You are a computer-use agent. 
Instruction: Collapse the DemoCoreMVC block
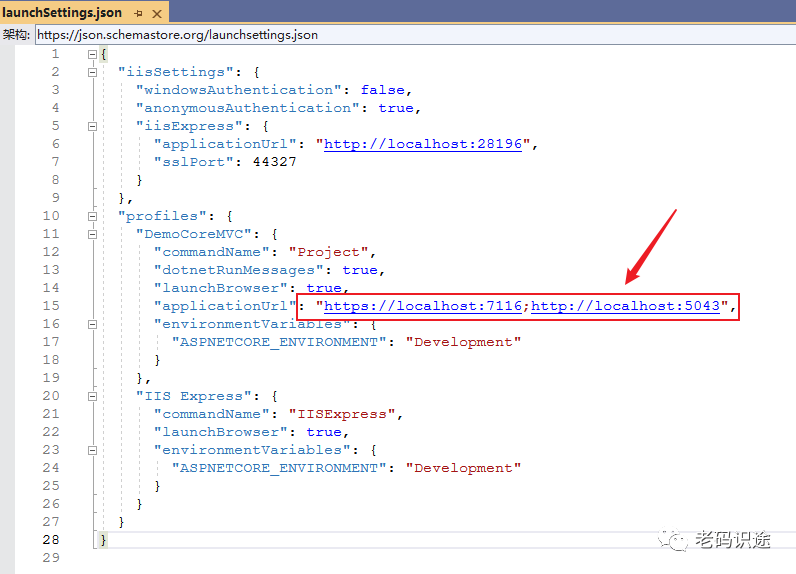tap(92, 234)
